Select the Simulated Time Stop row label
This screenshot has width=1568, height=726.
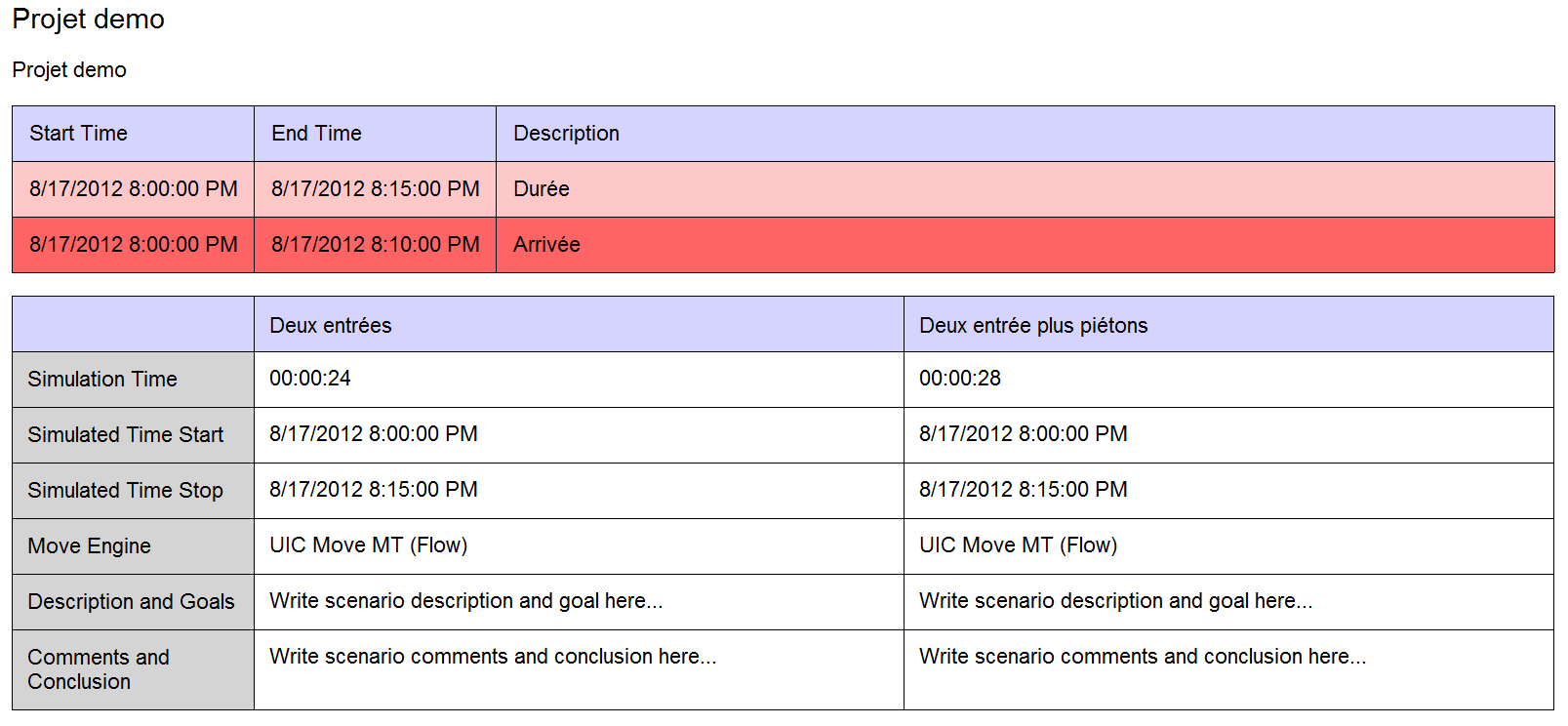tap(126, 491)
